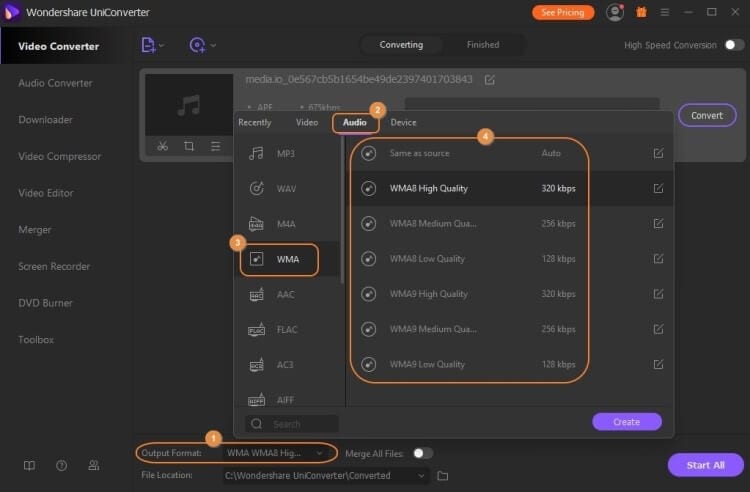Edit the WMA9 Low Quality preset
This screenshot has width=750, height=492.
point(658,364)
